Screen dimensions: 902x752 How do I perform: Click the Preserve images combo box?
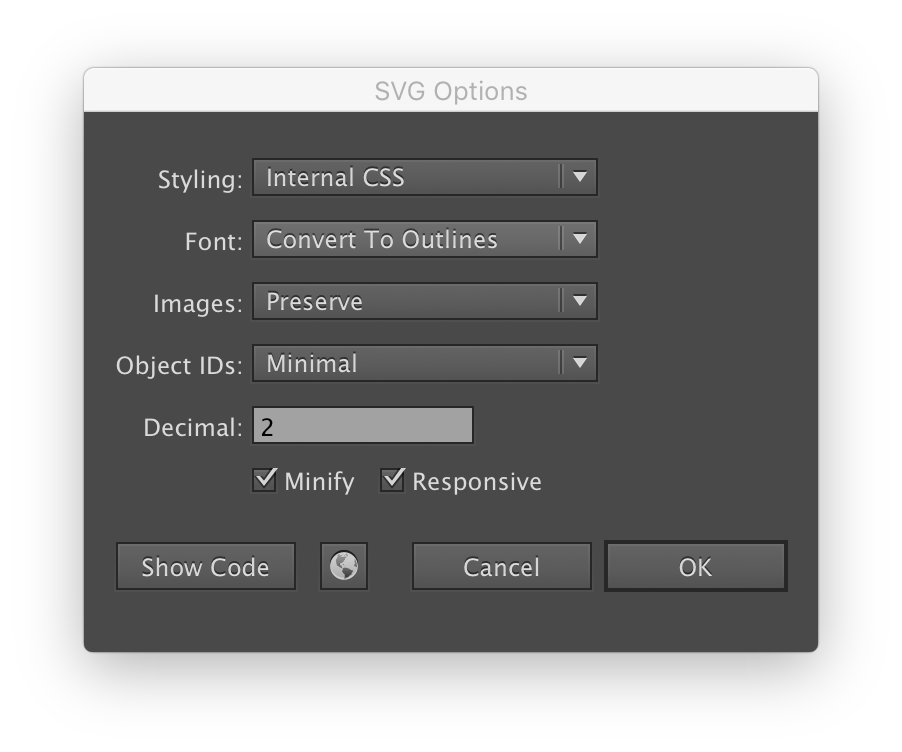[425, 301]
